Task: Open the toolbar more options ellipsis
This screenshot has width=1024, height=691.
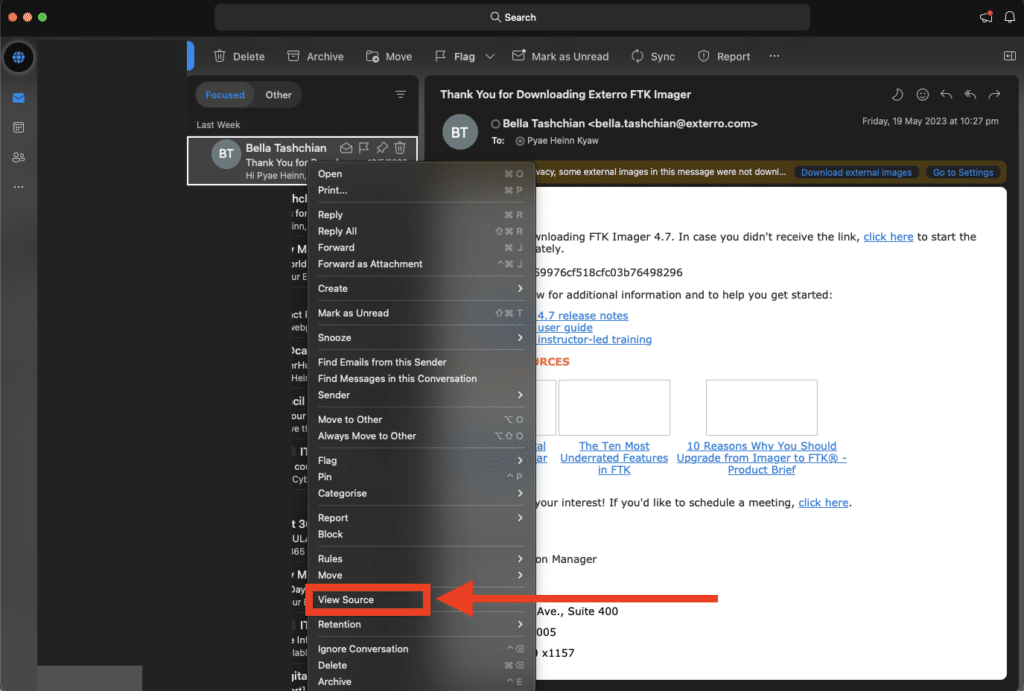Action: tap(775, 56)
